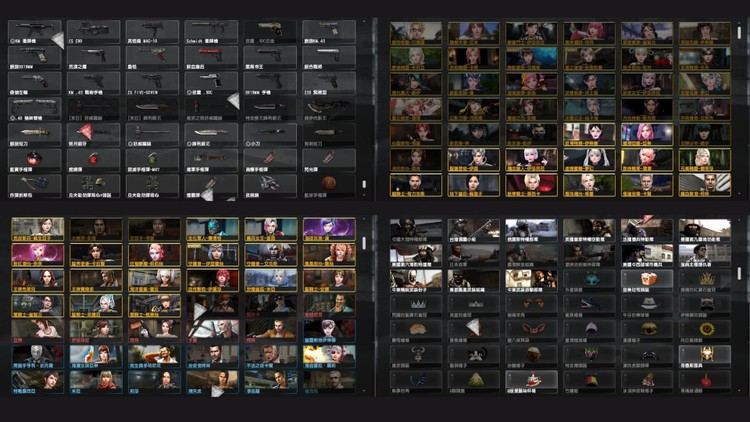Click the top-right character panel scrollbar handle
This screenshot has width=750, height=422.
tap(739, 33)
